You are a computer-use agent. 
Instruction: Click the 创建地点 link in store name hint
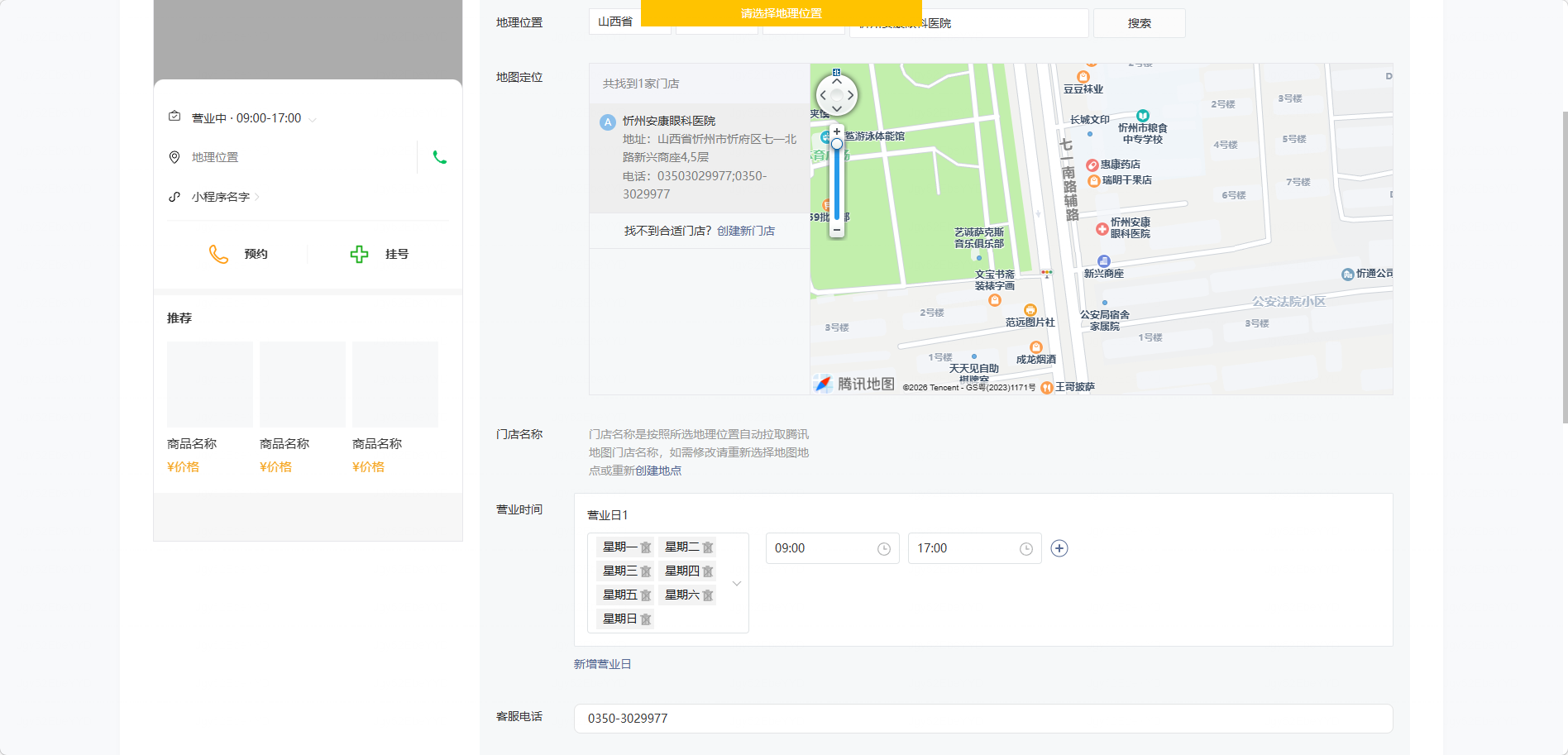658,471
